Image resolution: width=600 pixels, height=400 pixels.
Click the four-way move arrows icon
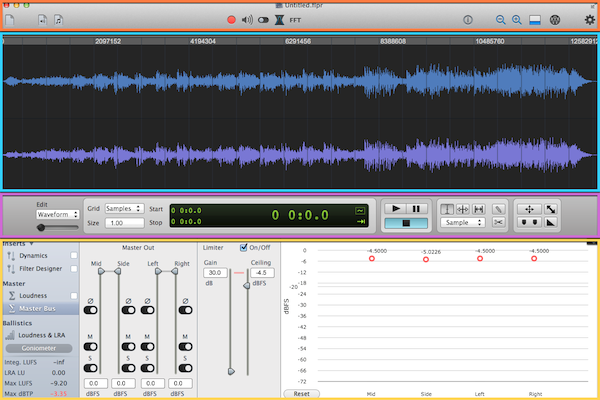click(x=529, y=209)
